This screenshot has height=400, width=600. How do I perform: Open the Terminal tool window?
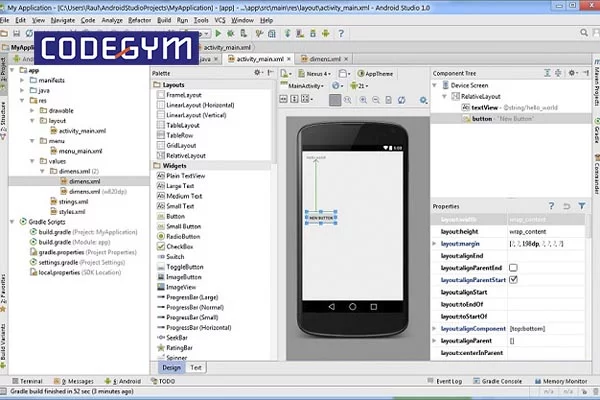[x=27, y=381]
